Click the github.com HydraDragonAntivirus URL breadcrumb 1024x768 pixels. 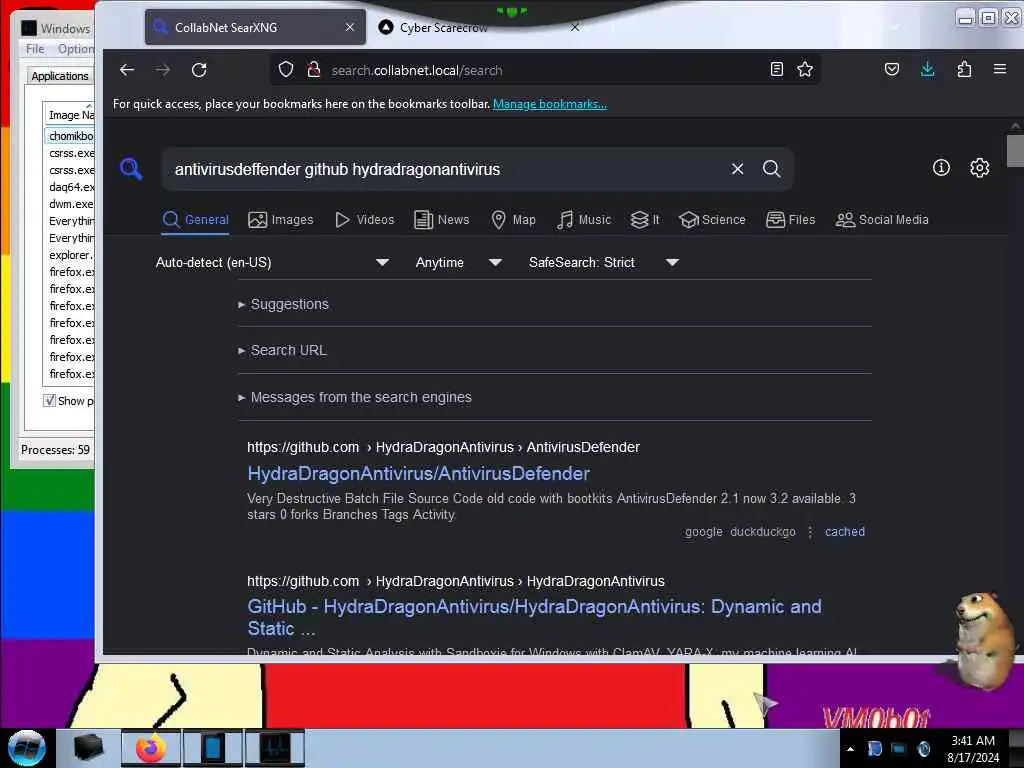pos(456,581)
